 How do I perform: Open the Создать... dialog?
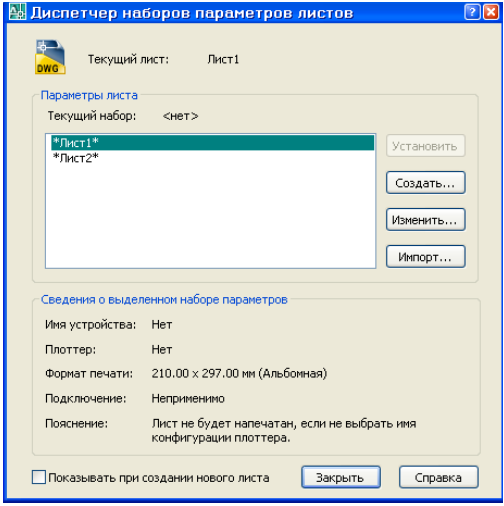pyautogui.click(x=425, y=183)
